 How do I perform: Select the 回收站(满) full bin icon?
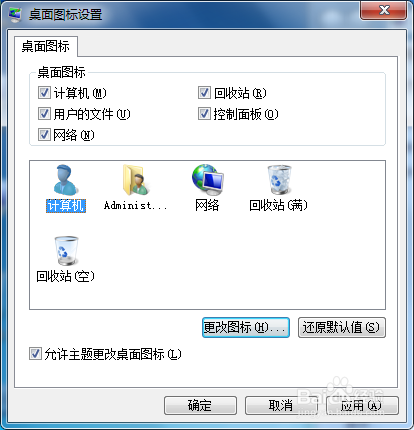[x=279, y=180]
